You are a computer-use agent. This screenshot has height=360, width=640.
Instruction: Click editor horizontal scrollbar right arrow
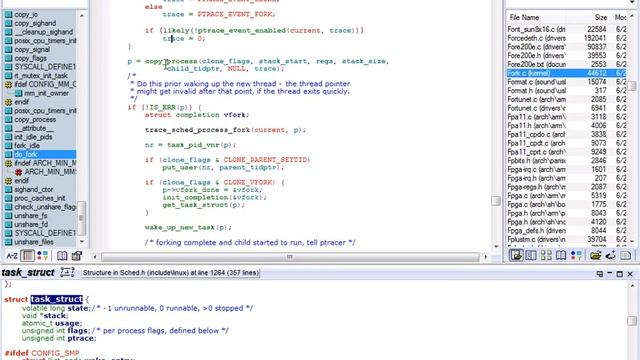coord(486,257)
